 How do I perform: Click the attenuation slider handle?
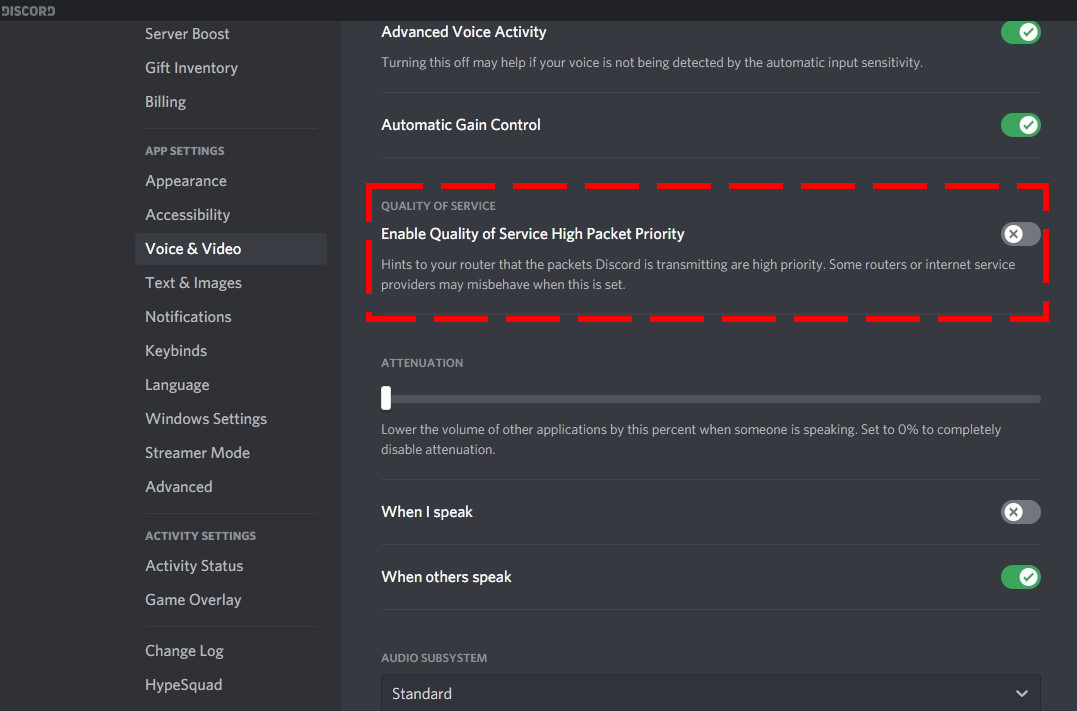point(386,398)
